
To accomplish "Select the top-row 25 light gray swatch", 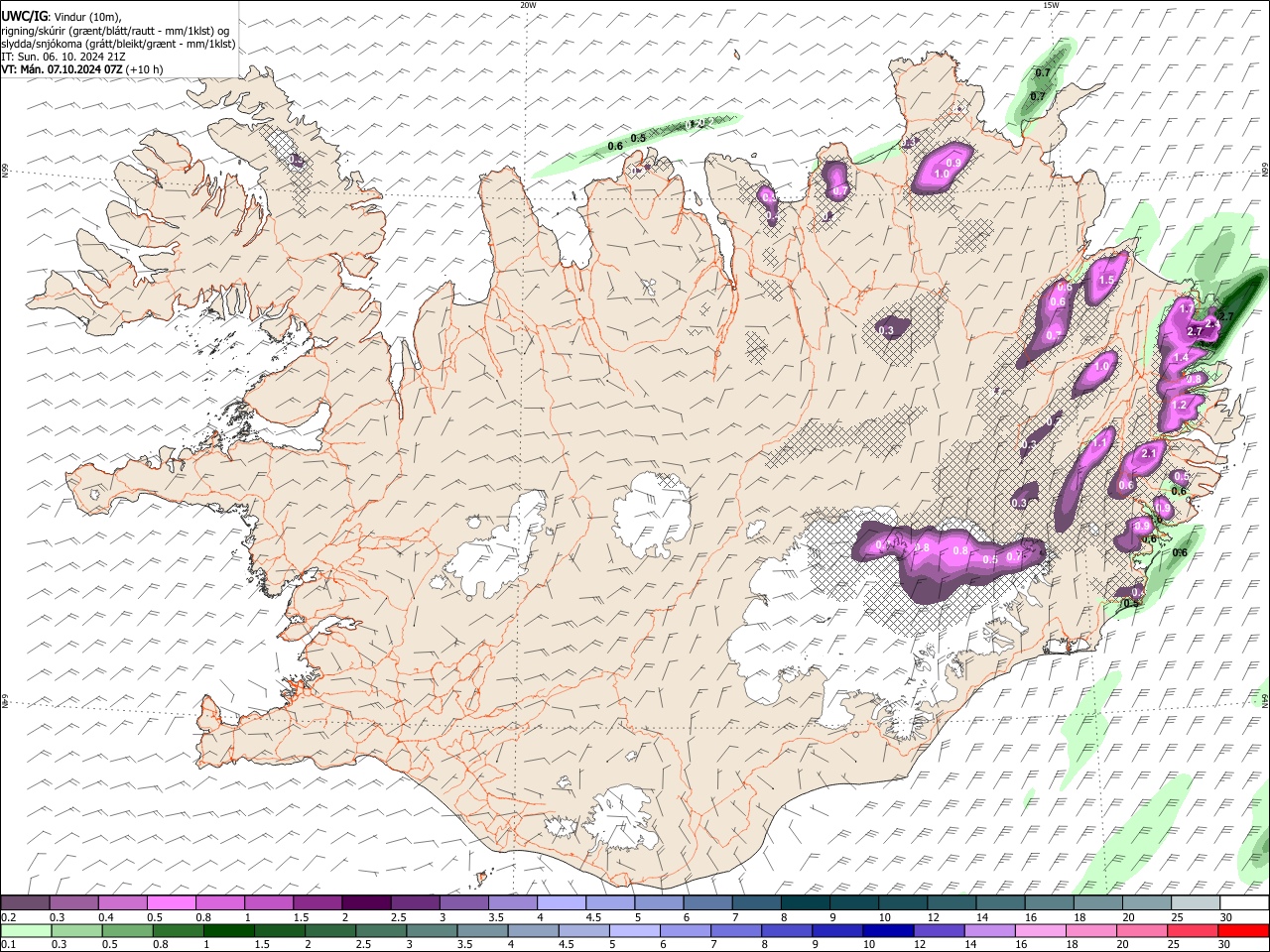I will tap(1196, 902).
